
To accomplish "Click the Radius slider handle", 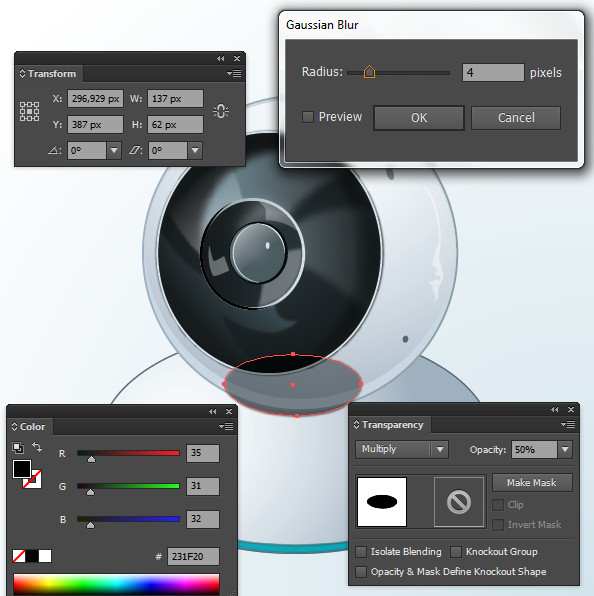I will pos(369,71).
